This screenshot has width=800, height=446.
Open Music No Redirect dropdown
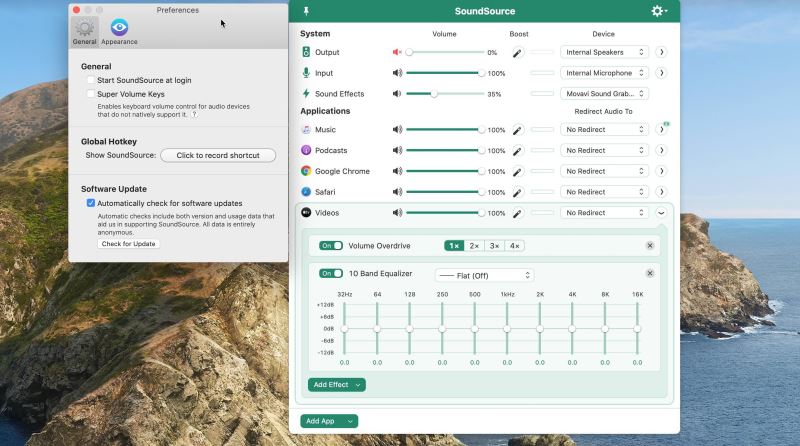point(604,130)
